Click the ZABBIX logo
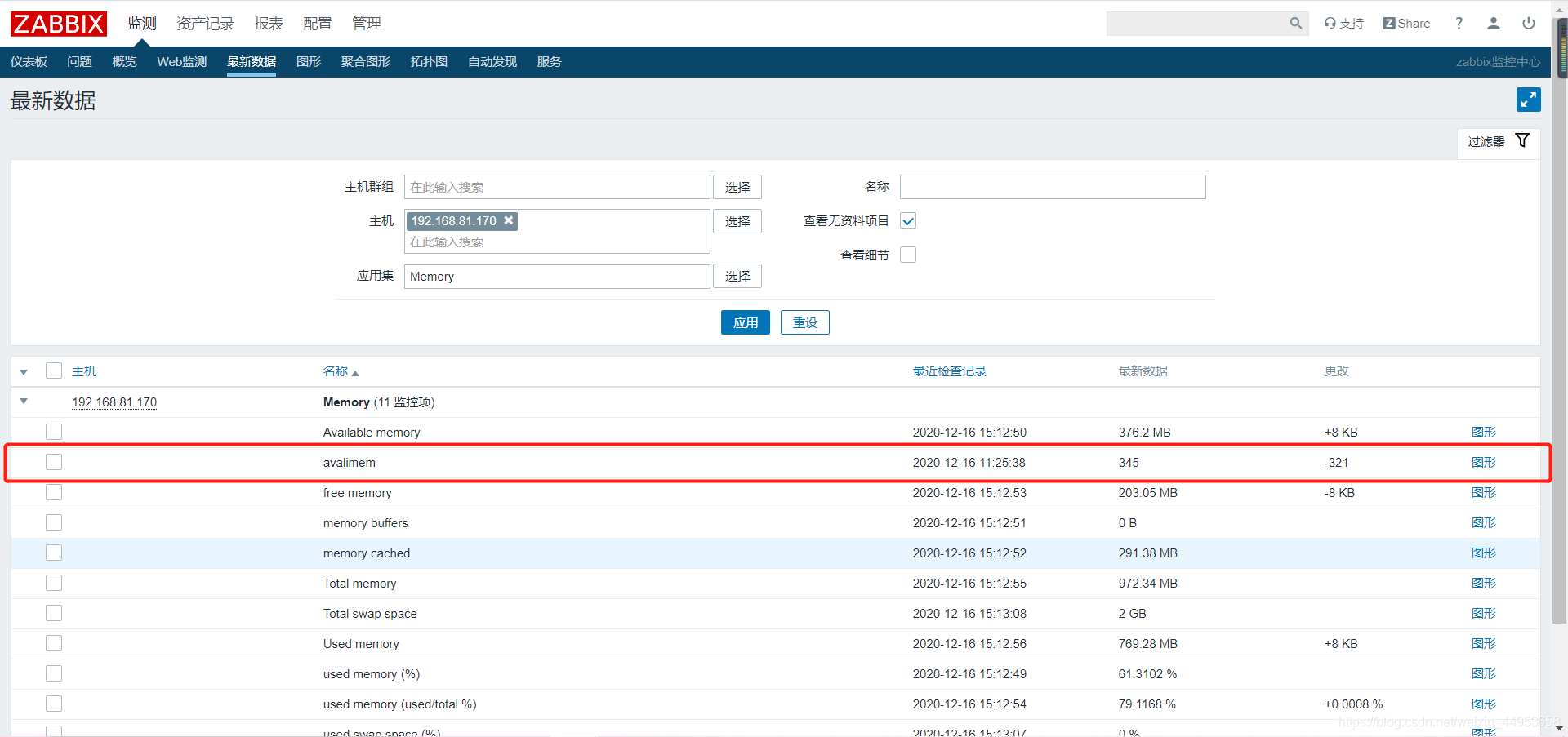The image size is (1568, 737). (59, 24)
